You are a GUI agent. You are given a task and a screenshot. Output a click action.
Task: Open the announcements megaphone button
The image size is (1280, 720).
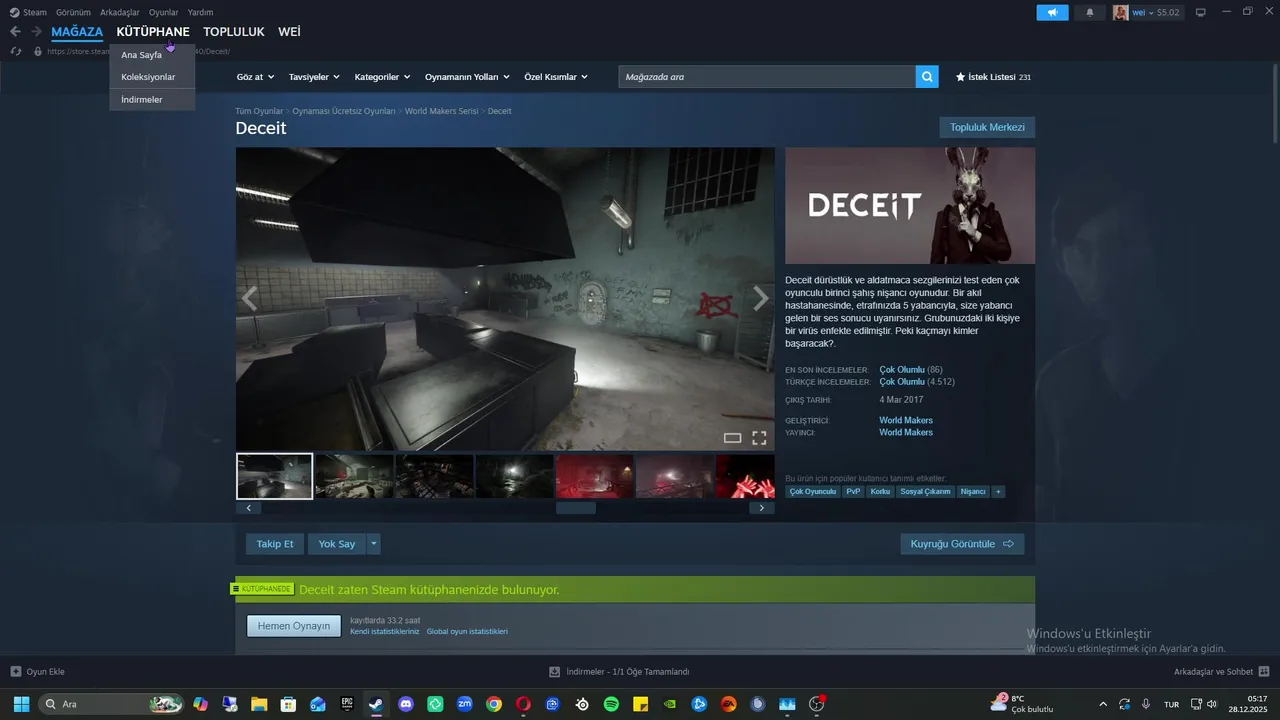point(1052,12)
